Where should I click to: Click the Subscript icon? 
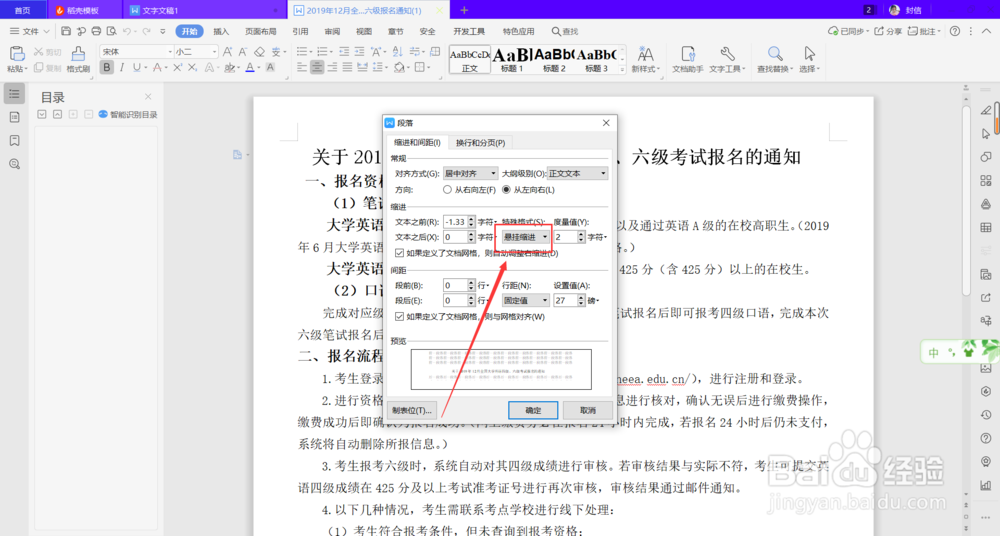(x=192, y=67)
